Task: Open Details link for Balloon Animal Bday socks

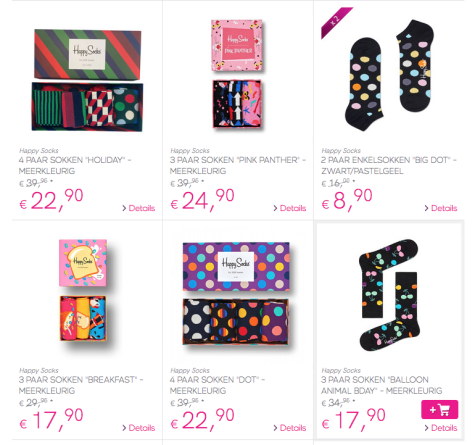Action: (441, 428)
